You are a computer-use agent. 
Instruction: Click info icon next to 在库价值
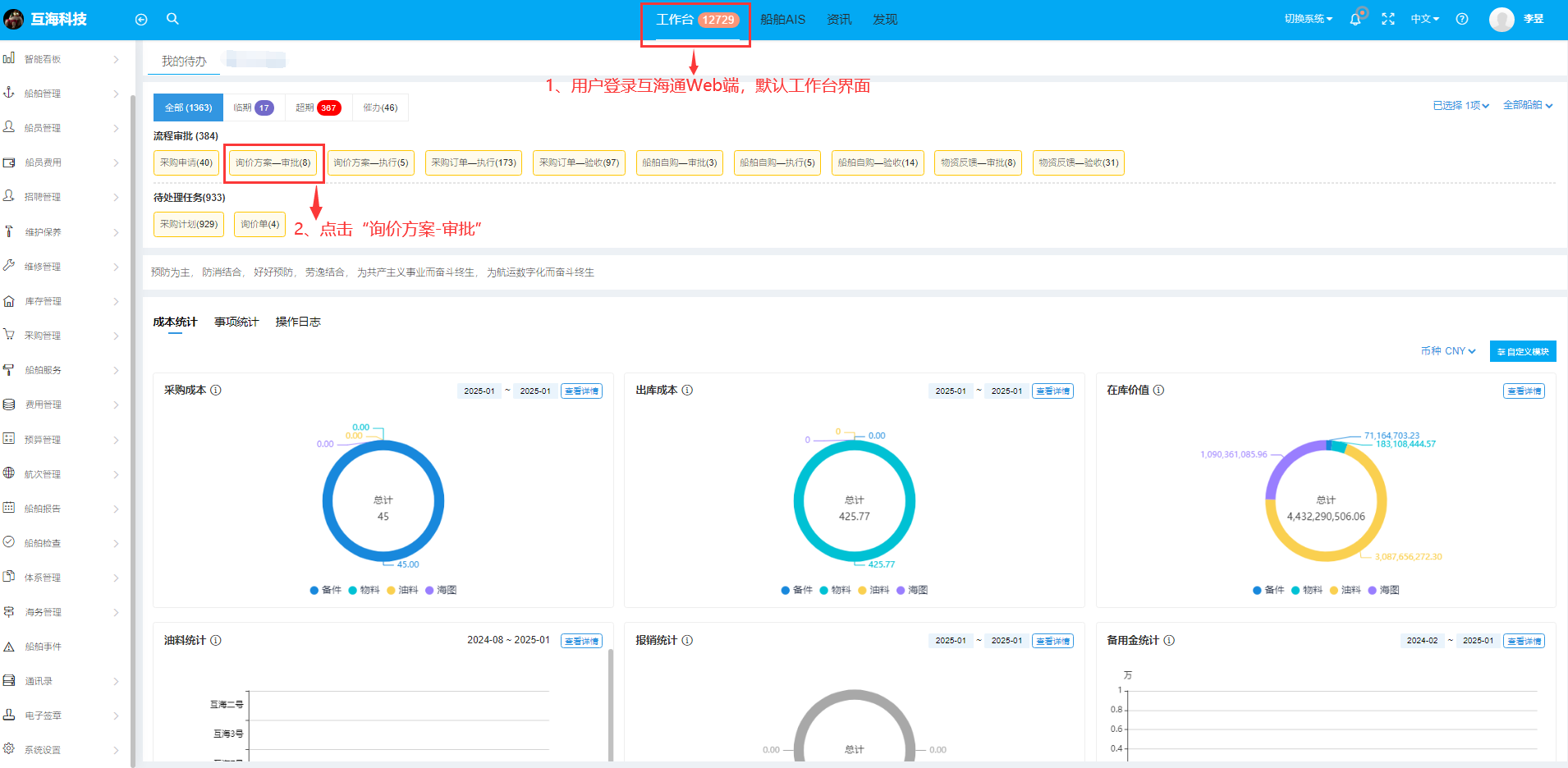(x=1159, y=391)
